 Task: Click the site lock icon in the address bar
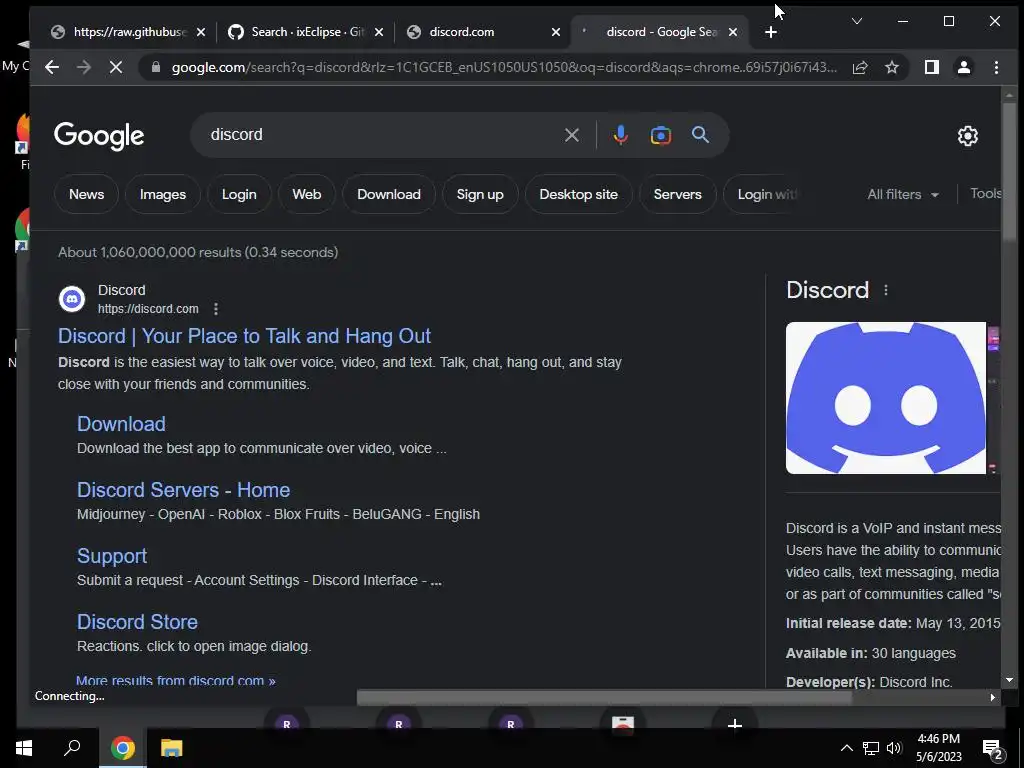click(155, 67)
